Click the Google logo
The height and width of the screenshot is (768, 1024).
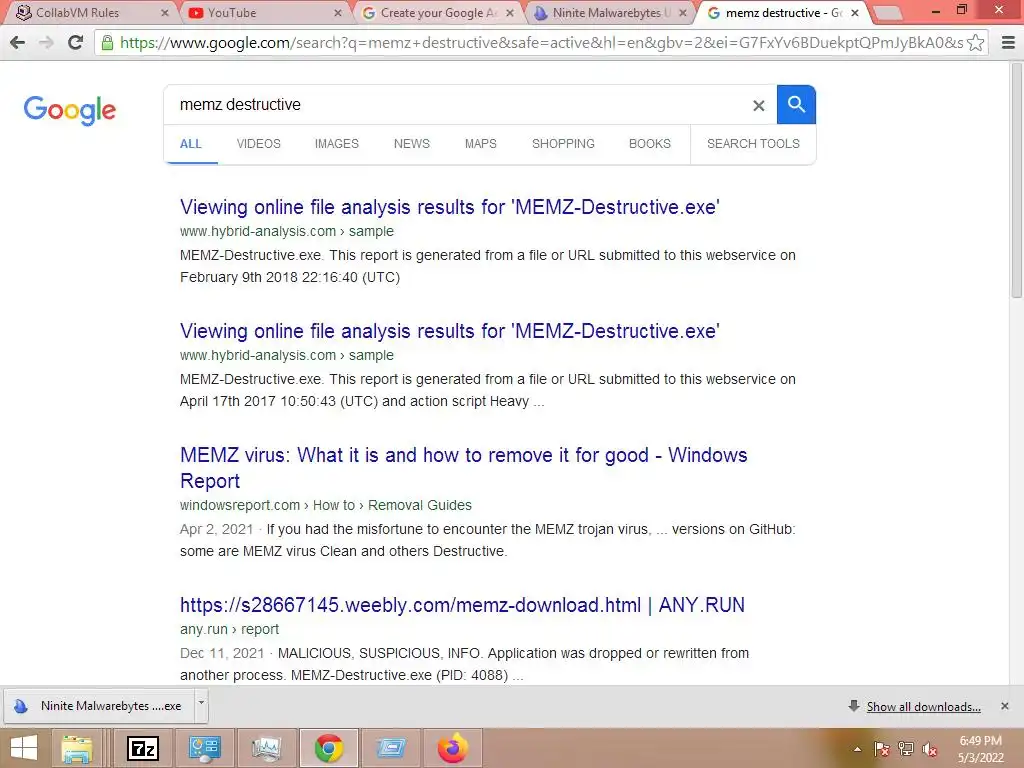69,110
